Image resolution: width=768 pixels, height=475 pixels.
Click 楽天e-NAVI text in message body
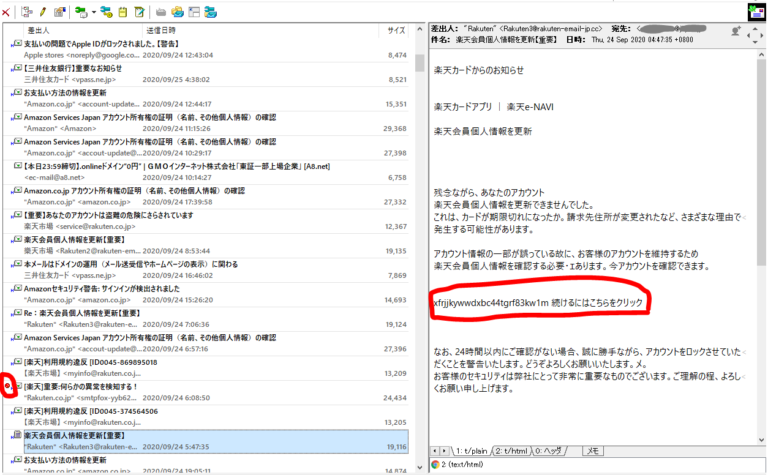(530, 107)
